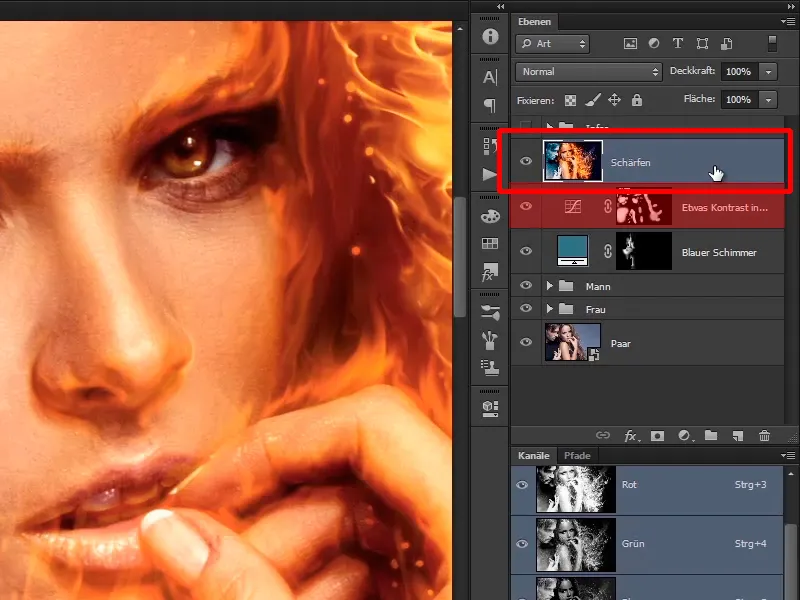Hide the Schärfen layer

pyautogui.click(x=526, y=161)
